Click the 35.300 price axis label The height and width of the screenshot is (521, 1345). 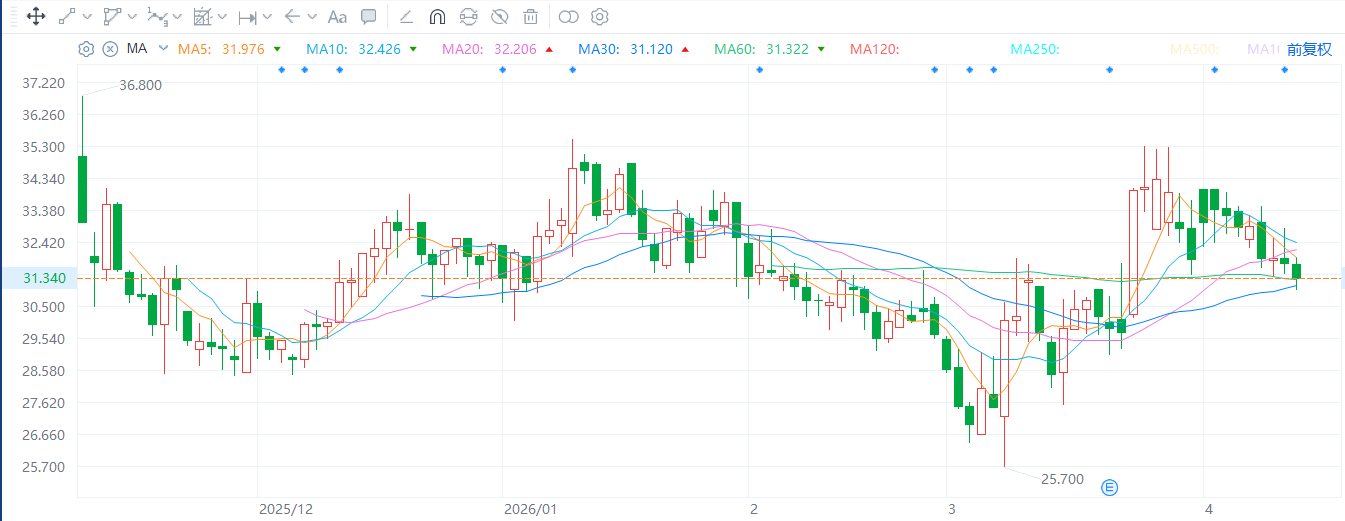(x=43, y=147)
